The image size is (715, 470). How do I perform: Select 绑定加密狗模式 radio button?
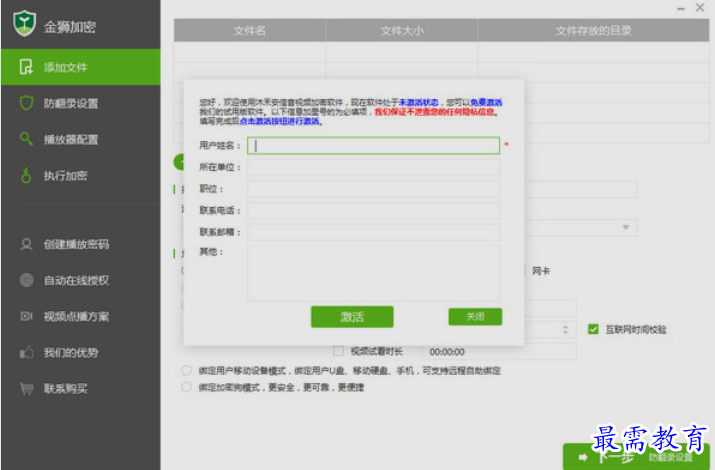pos(186,387)
